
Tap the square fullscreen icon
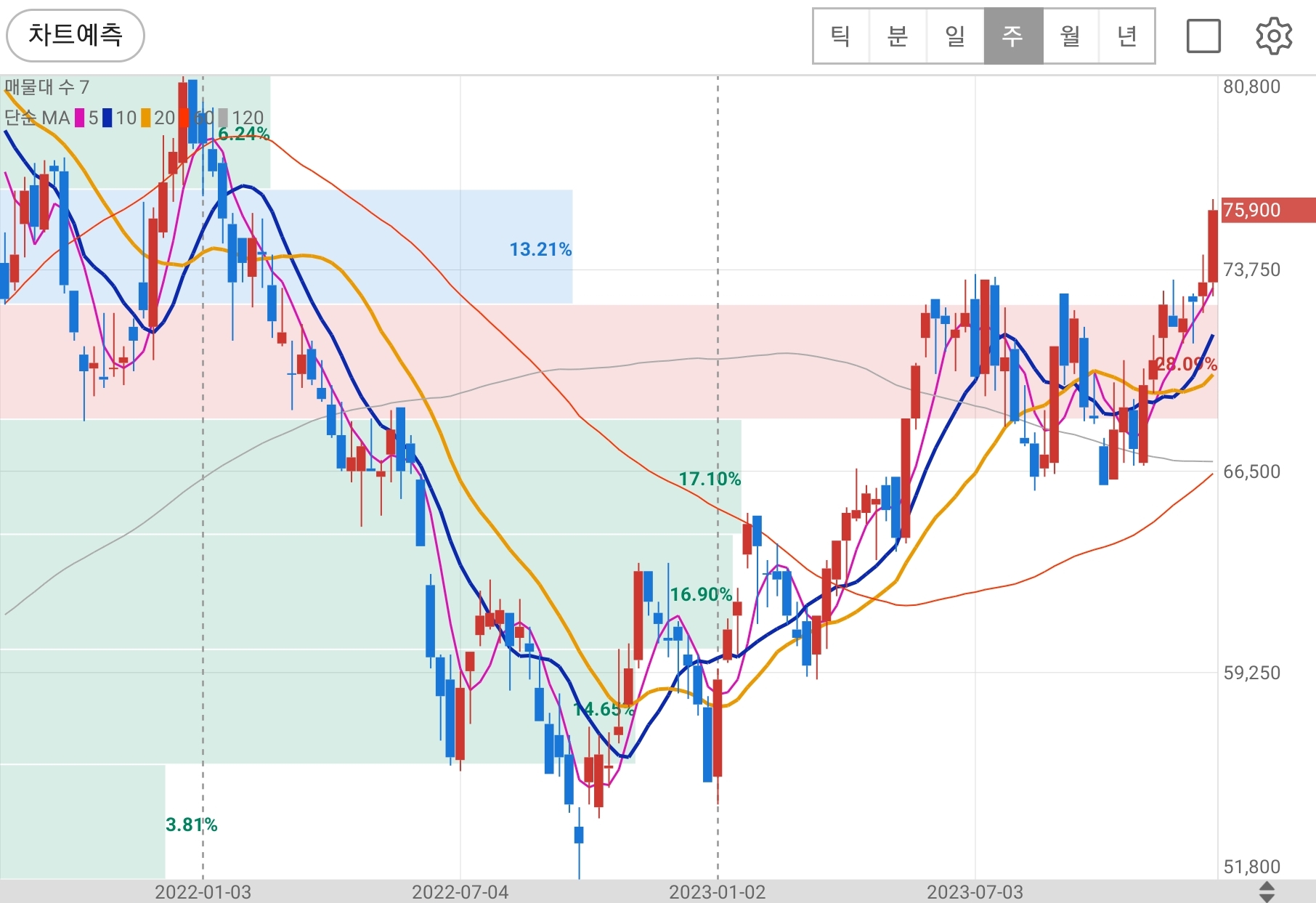[x=1203, y=36]
